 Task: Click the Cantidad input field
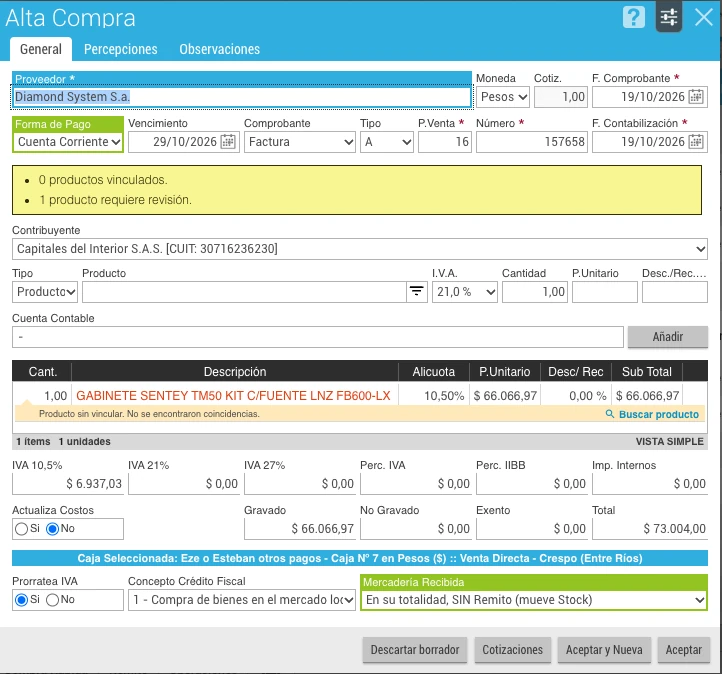(535, 292)
